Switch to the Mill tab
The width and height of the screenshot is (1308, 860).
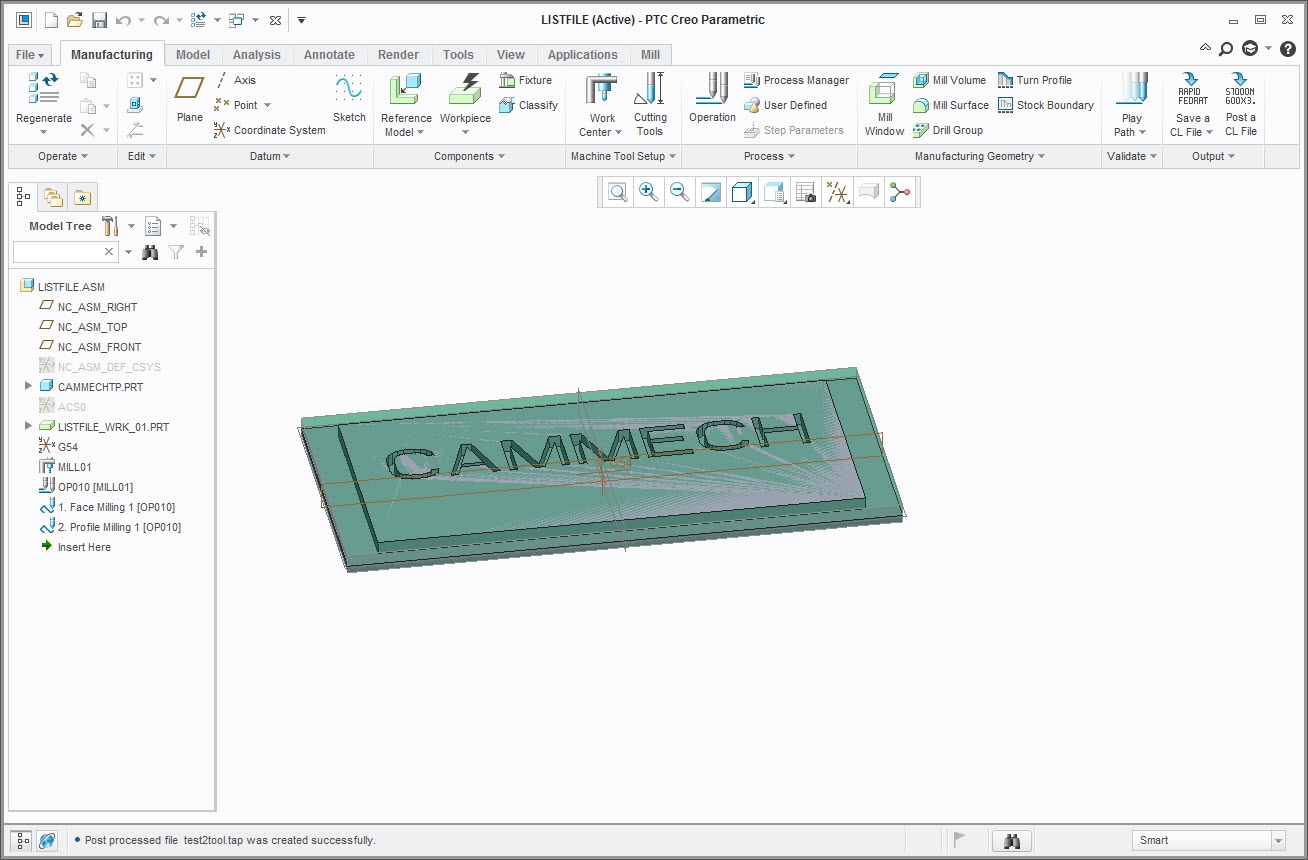[650, 55]
